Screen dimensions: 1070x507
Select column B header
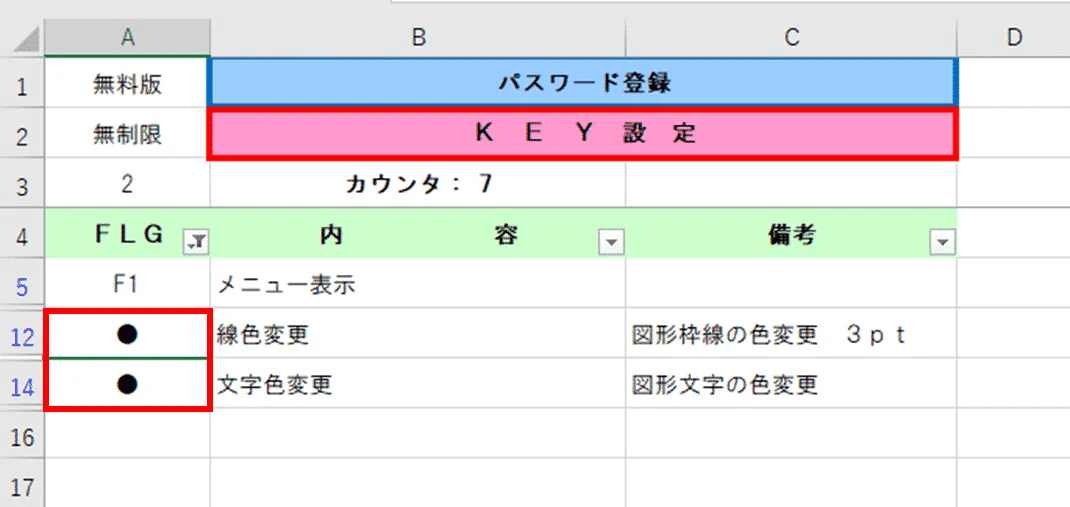coord(418,38)
